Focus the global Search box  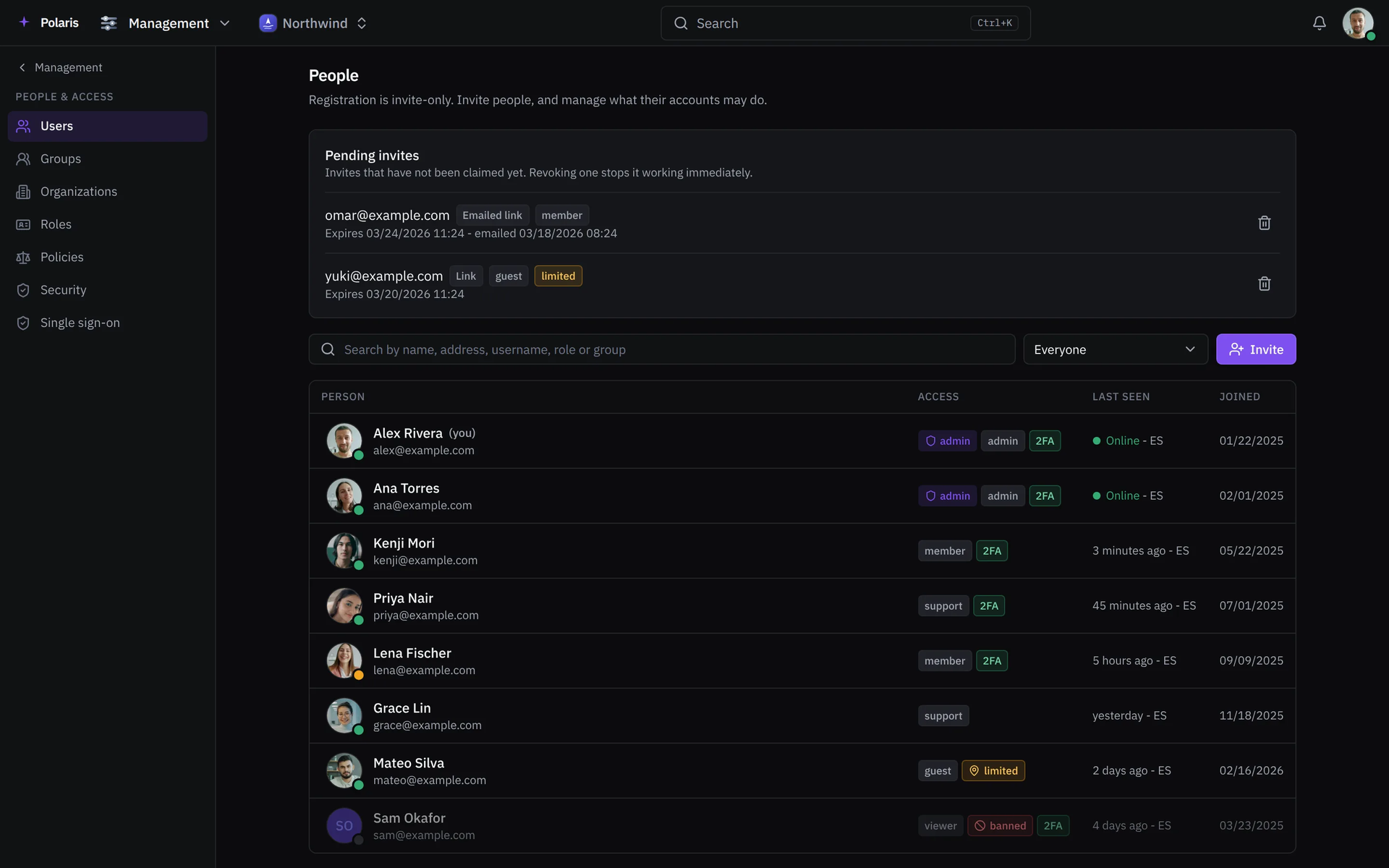[846, 23]
